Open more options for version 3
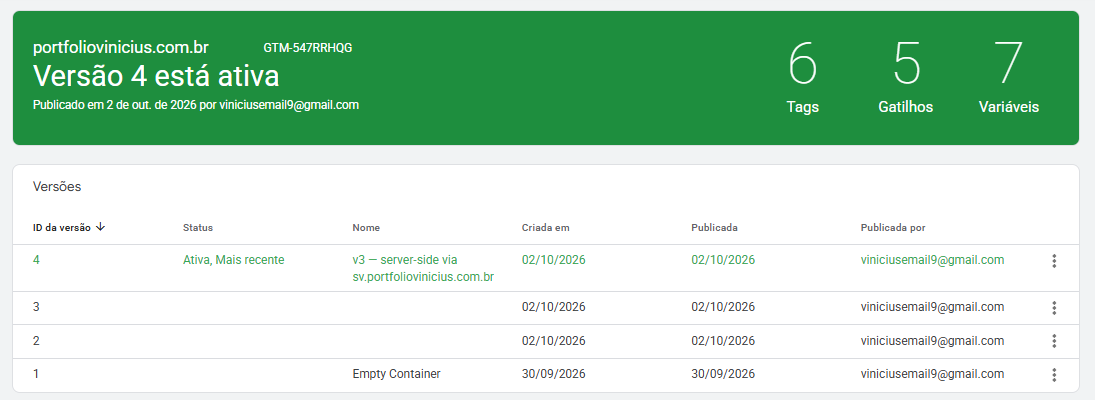The image size is (1095, 400). (1054, 308)
